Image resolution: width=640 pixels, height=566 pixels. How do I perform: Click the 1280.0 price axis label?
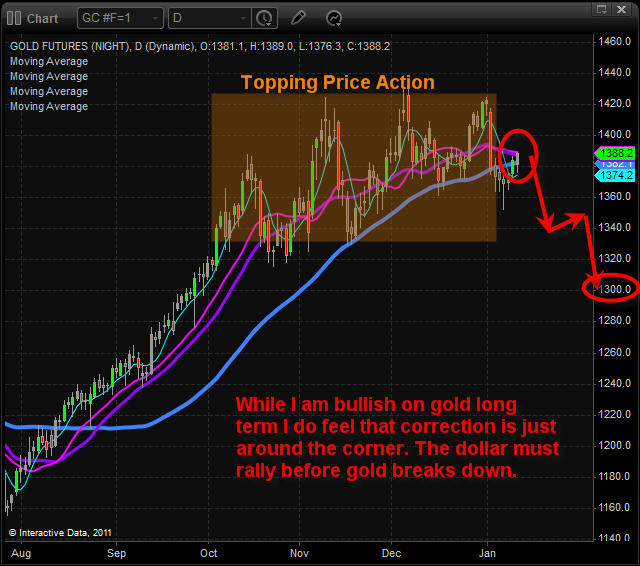tap(615, 320)
